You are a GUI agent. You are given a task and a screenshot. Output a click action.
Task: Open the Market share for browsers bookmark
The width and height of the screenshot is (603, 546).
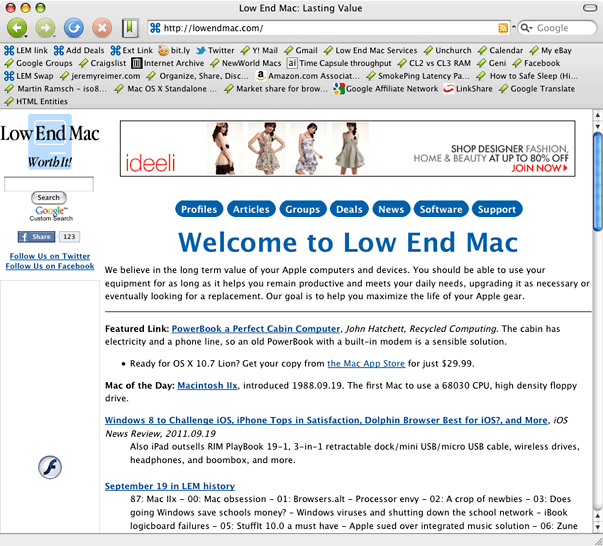tap(276, 89)
